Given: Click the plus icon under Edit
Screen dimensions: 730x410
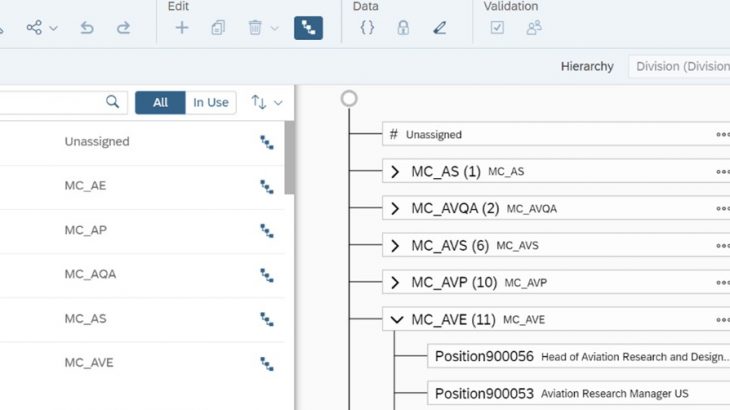Looking at the screenshot, I should pos(182,28).
